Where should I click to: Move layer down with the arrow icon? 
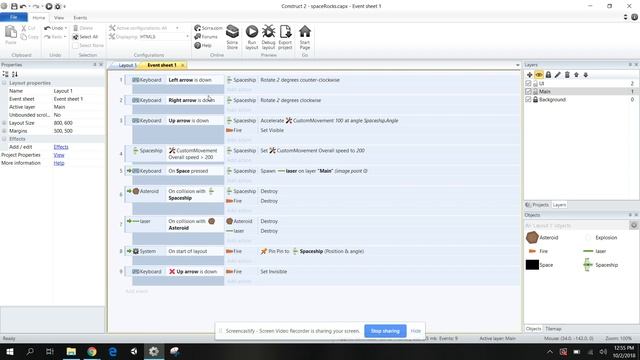[x=586, y=75]
